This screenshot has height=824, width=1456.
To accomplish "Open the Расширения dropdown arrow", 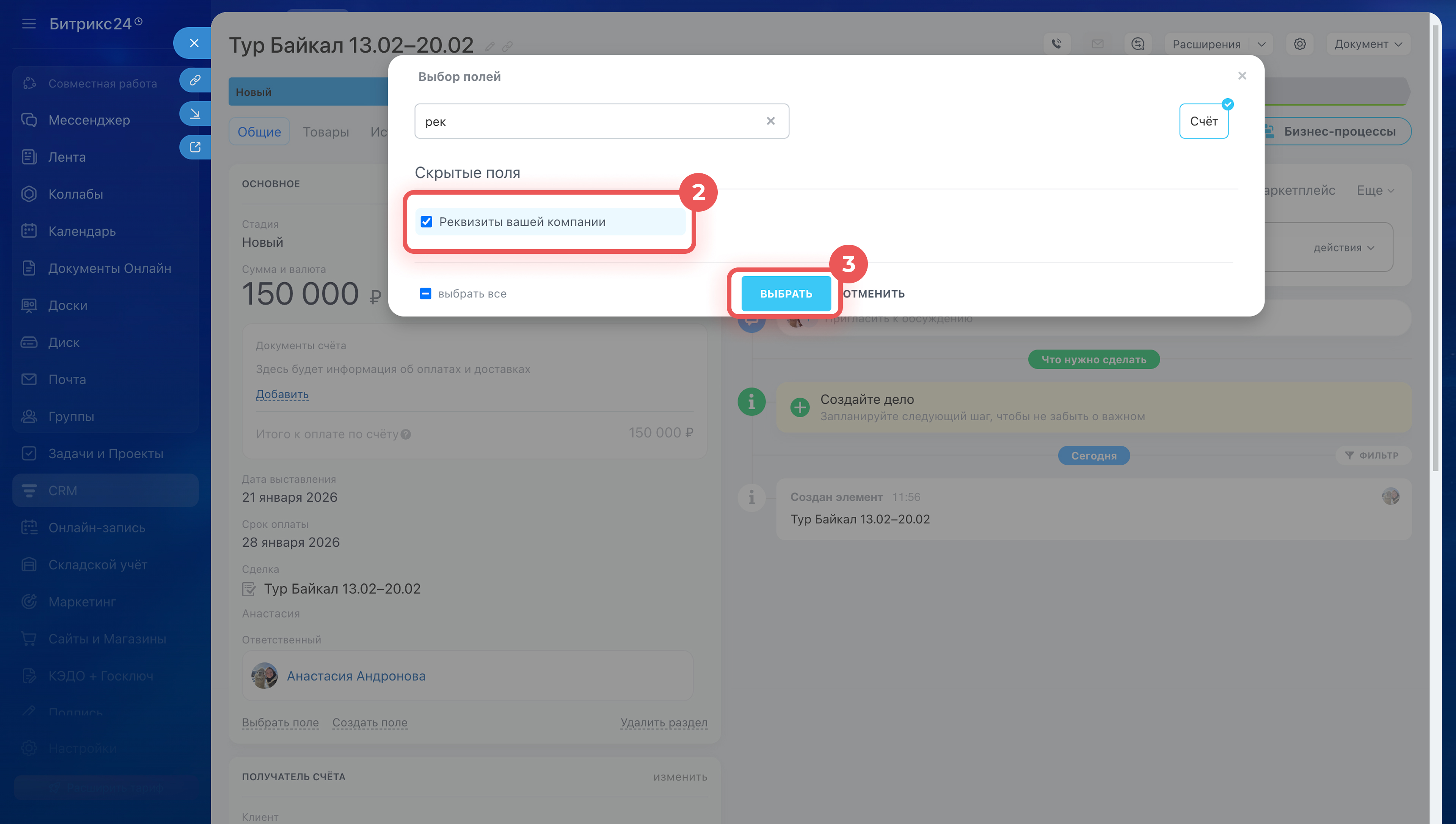I will click(x=1261, y=44).
